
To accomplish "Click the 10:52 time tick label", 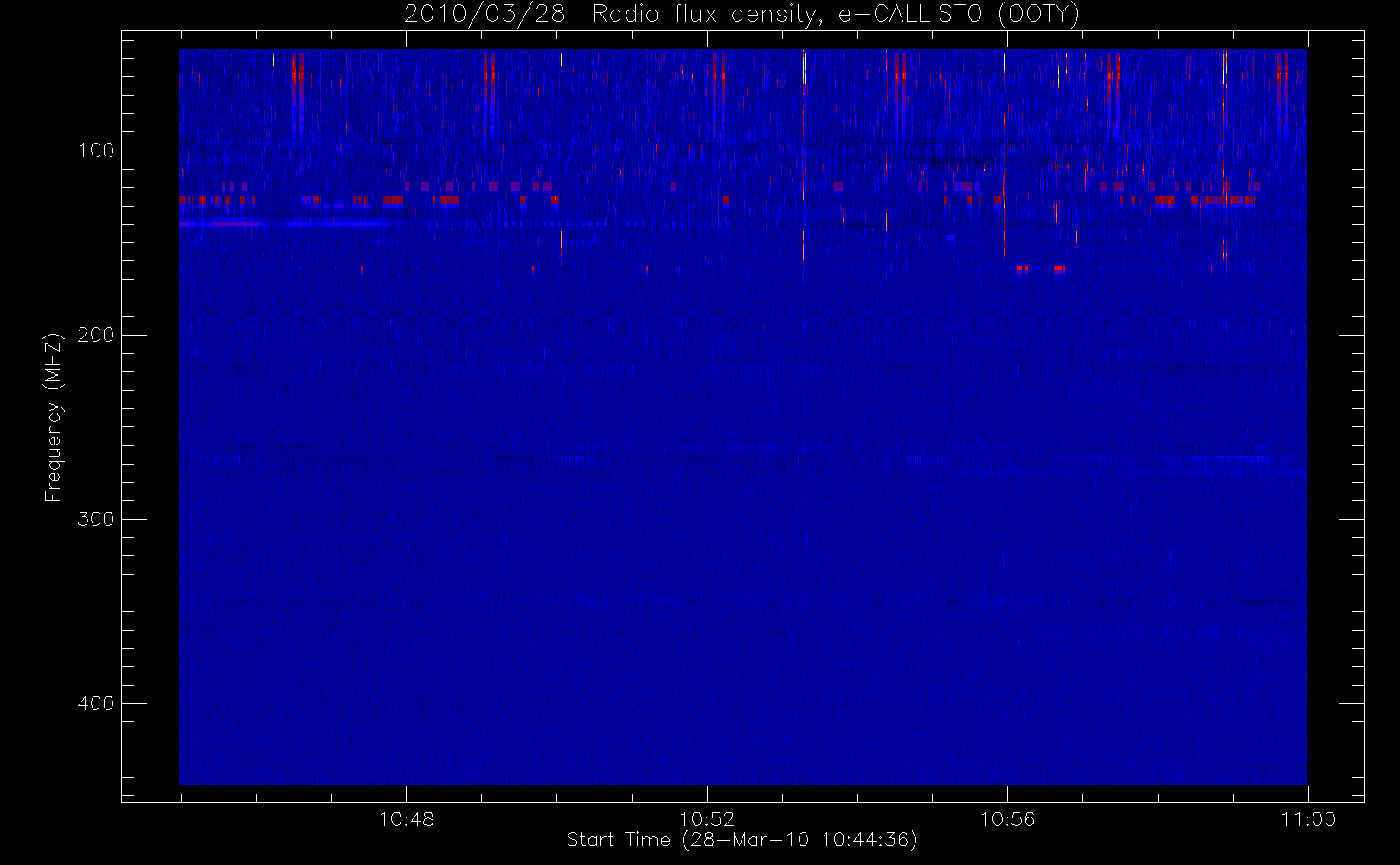I will coord(707,819).
